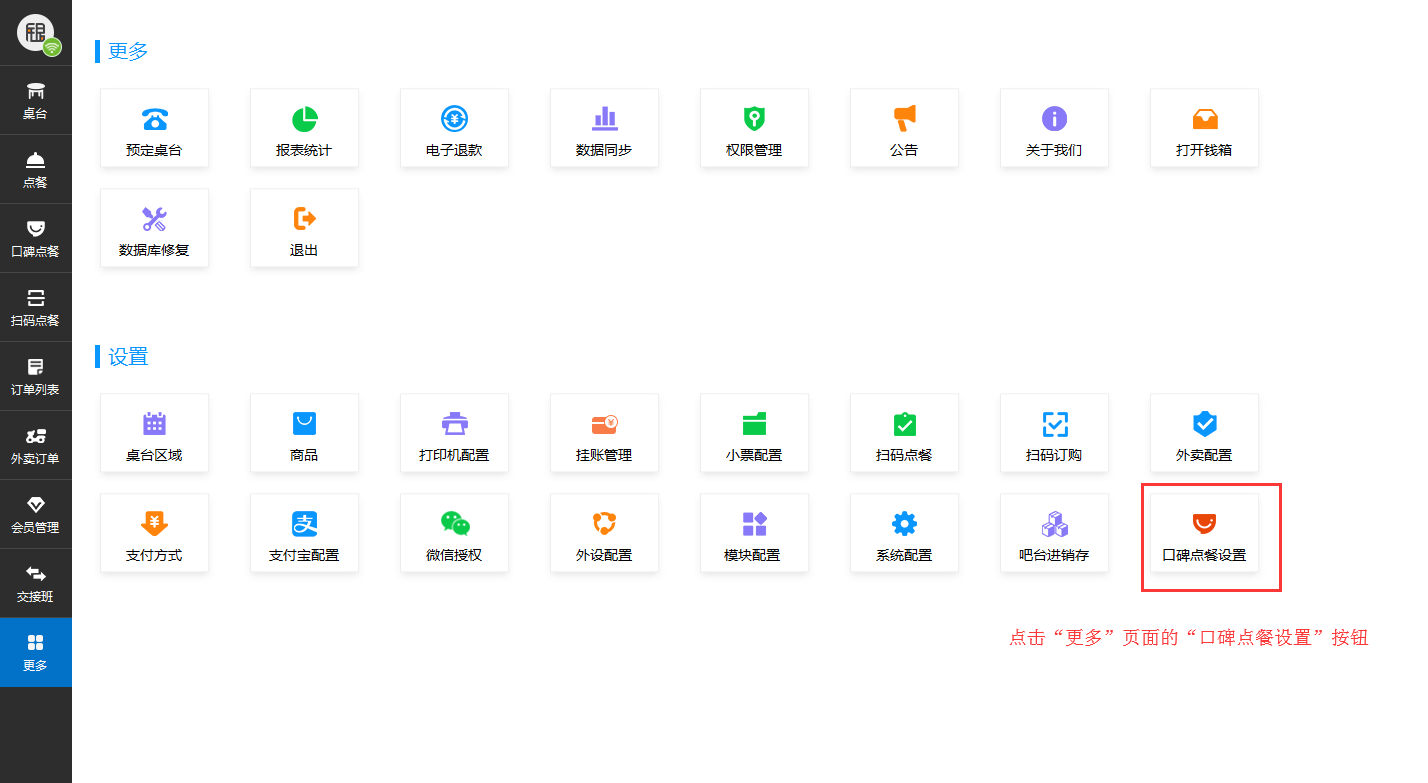Open 口碑点餐设置 tile
Screen dimensions: 1428x783
[1204, 533]
